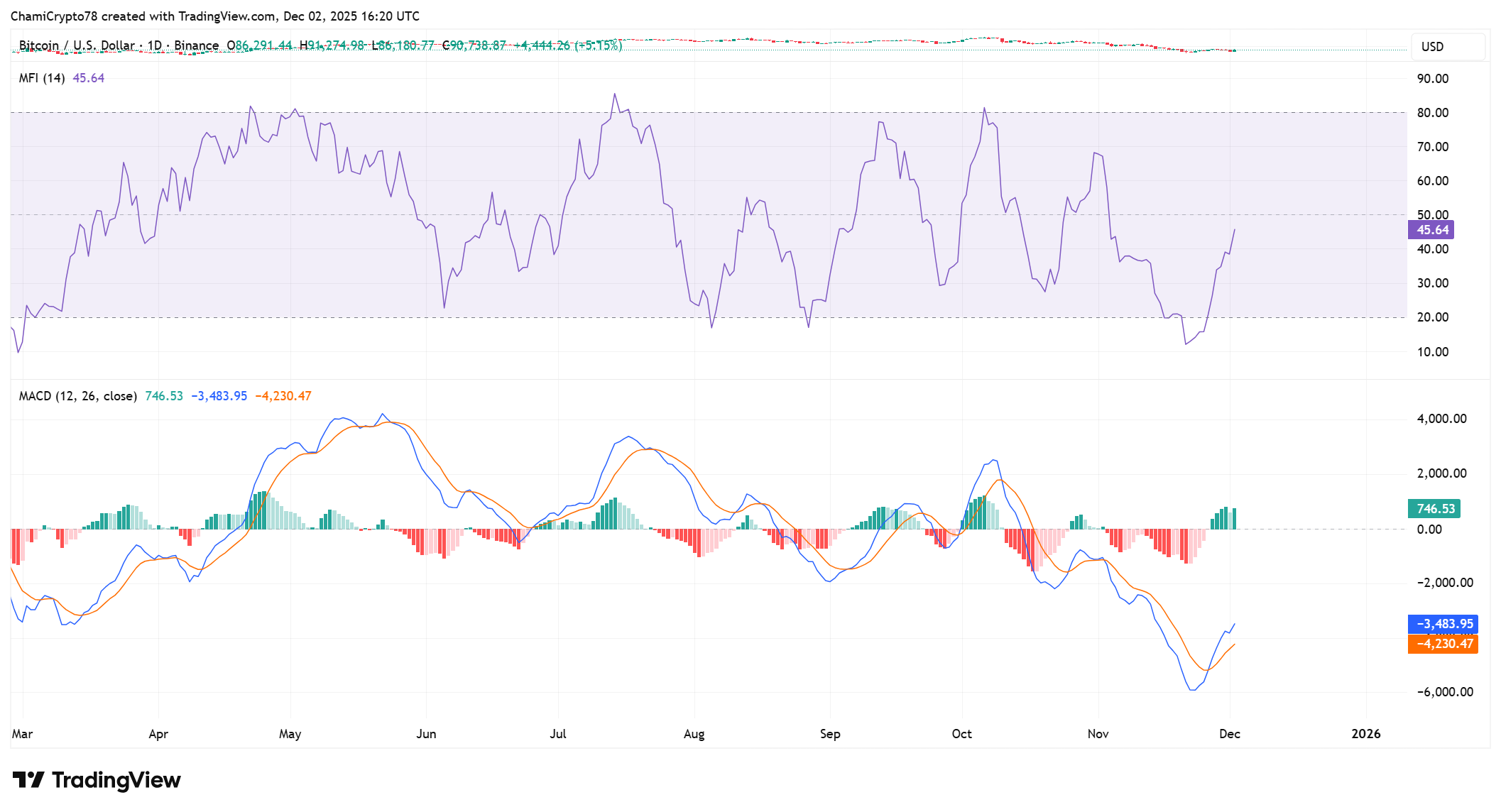Image resolution: width=1501 pixels, height=812 pixels.
Task: Click the -6,000.00 level on MACD scale
Action: pos(1444,692)
